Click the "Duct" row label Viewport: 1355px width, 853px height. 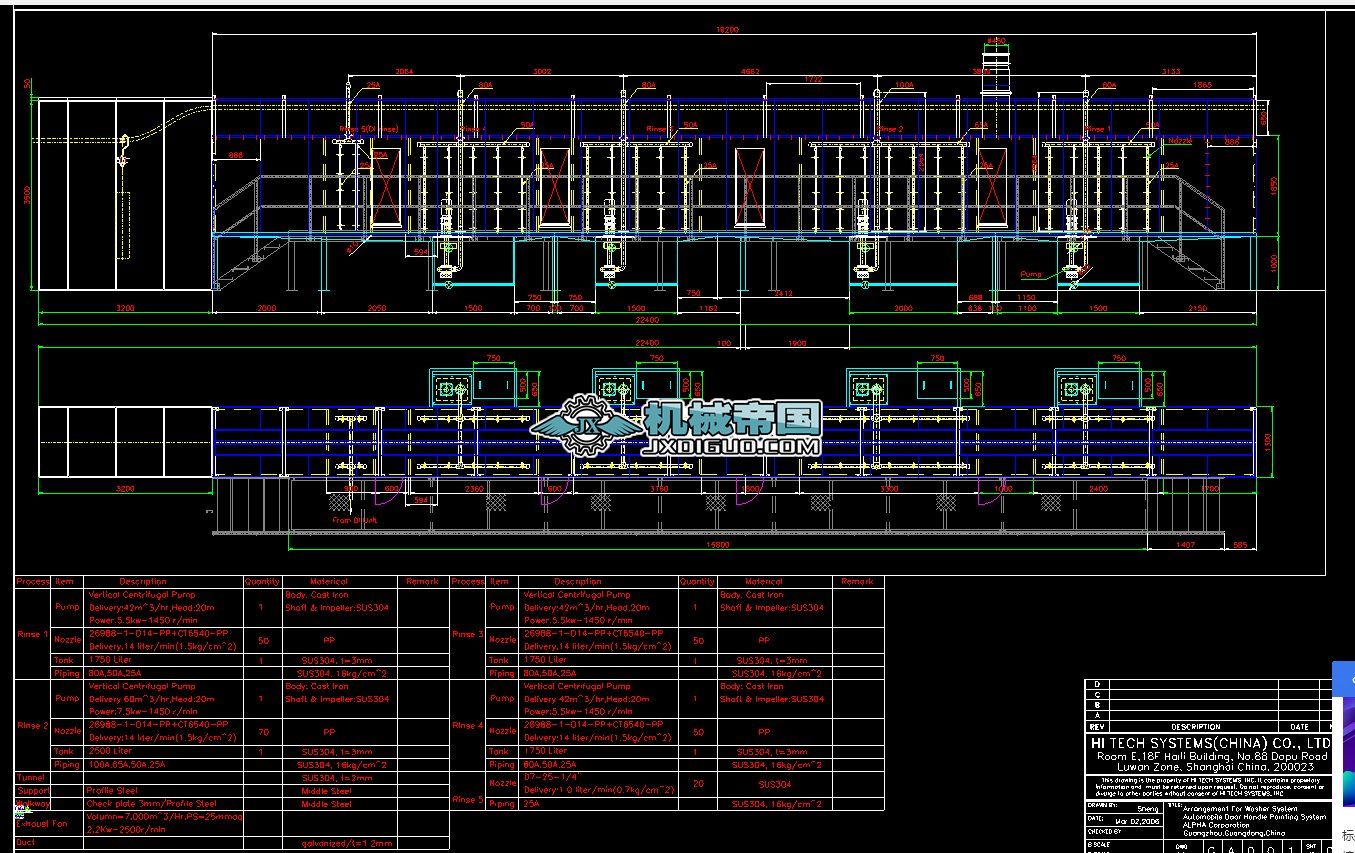[25, 842]
